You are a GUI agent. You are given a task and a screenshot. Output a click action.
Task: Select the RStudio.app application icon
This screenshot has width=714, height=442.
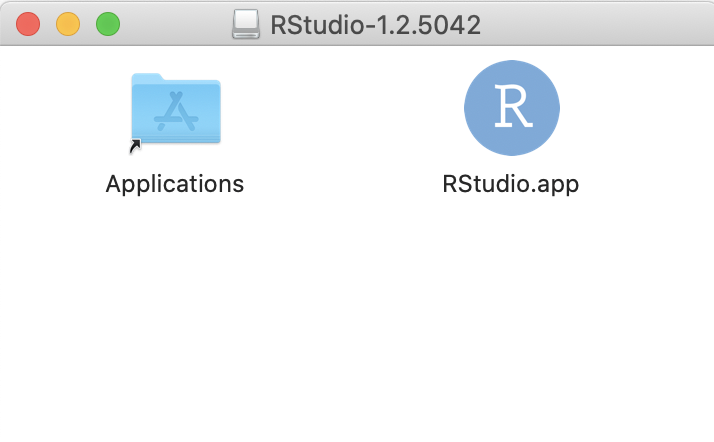[x=512, y=108]
